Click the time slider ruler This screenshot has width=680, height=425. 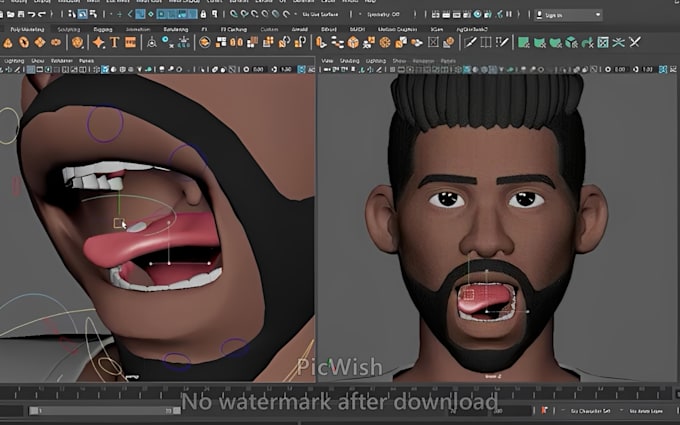tap(338, 392)
